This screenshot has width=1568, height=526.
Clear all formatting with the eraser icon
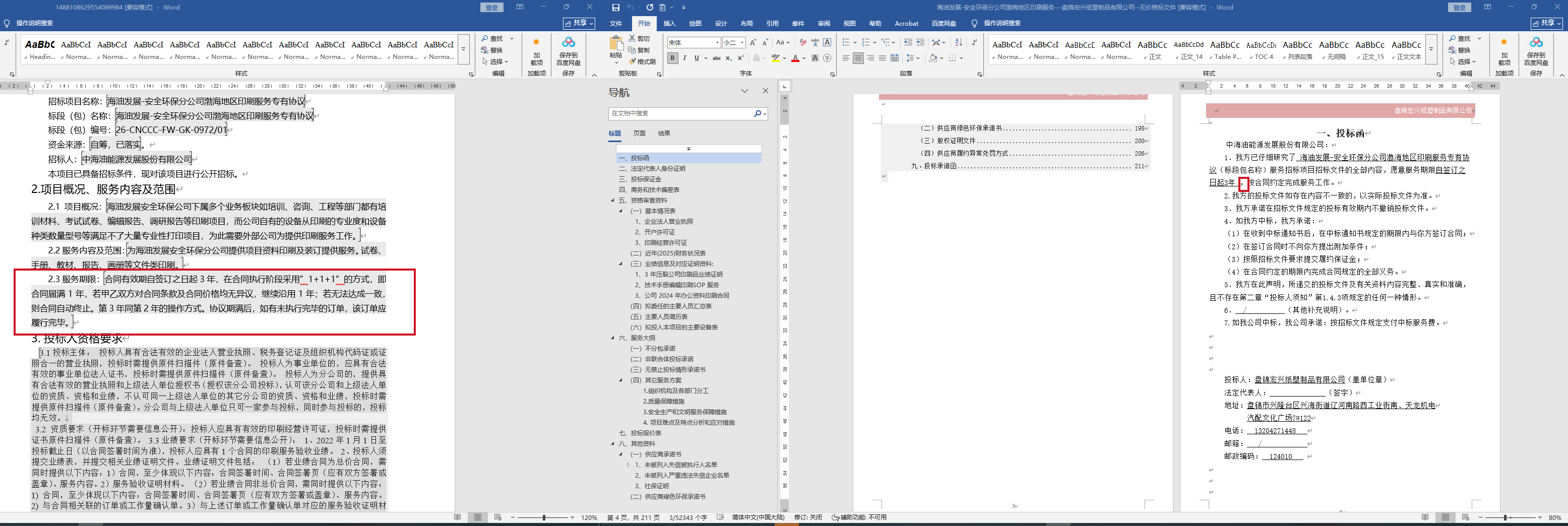803,43
